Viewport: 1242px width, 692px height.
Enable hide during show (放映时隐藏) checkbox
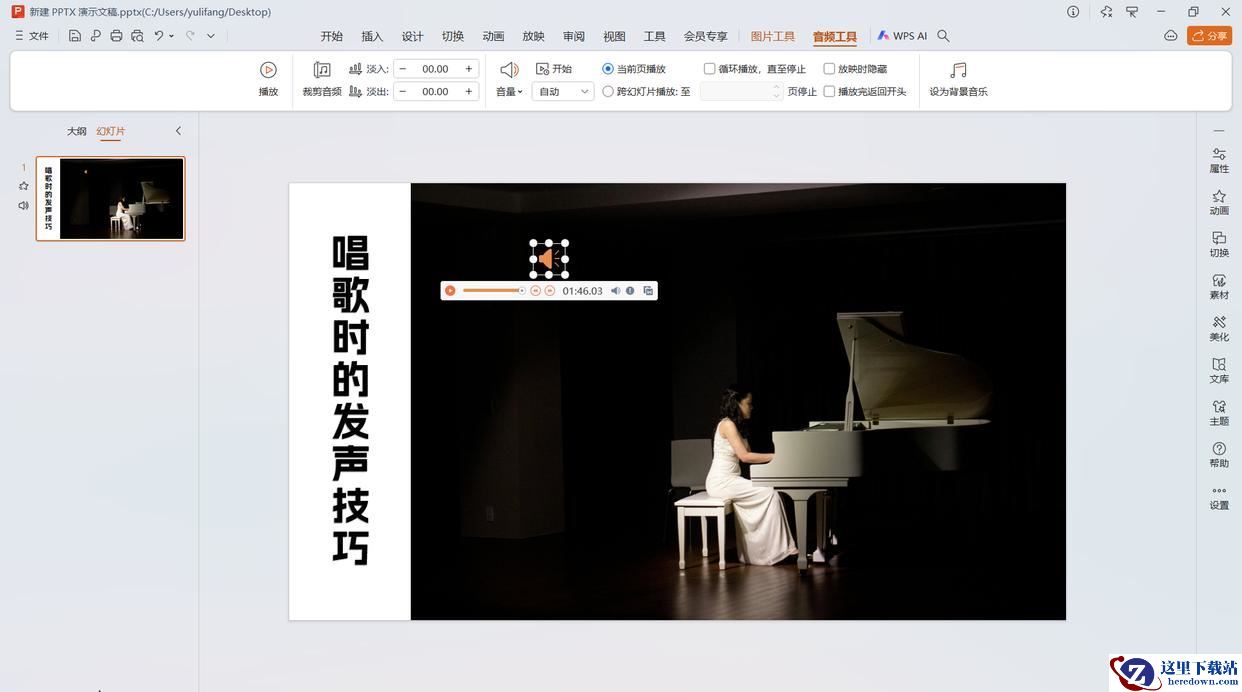[829, 69]
